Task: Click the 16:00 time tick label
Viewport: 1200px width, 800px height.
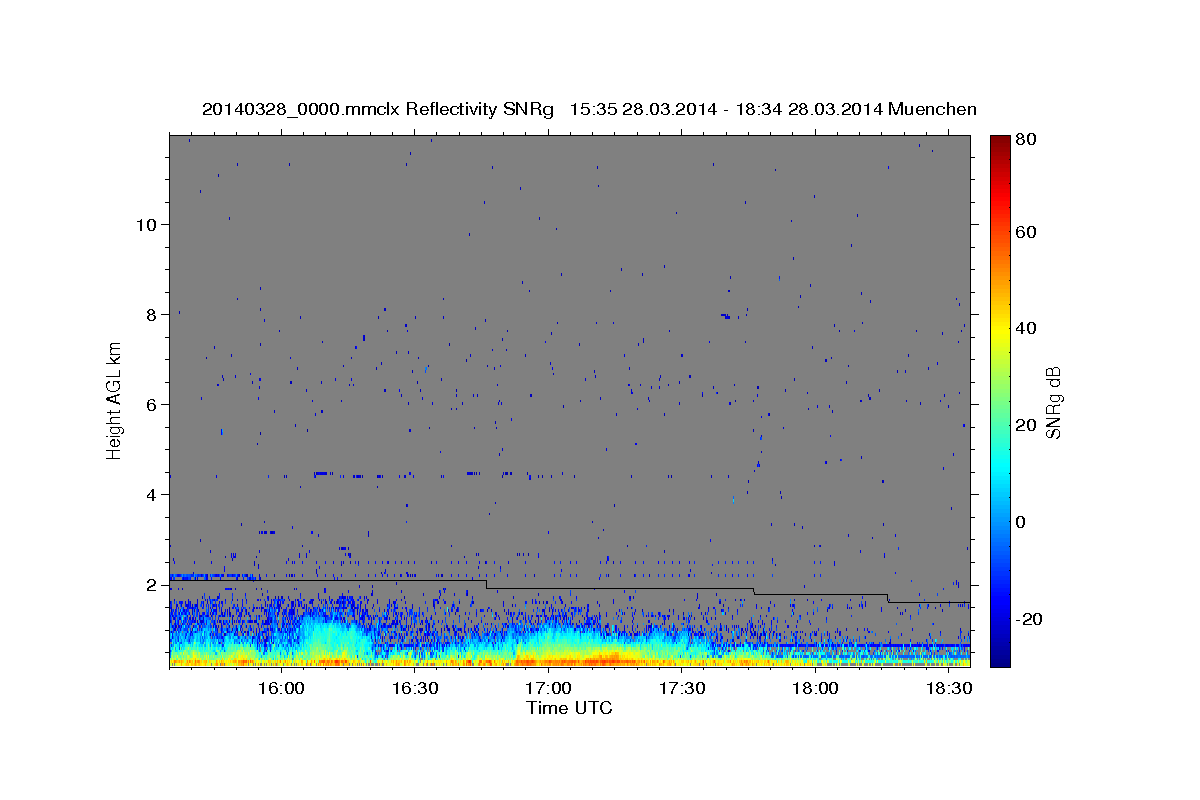Action: coord(281,689)
